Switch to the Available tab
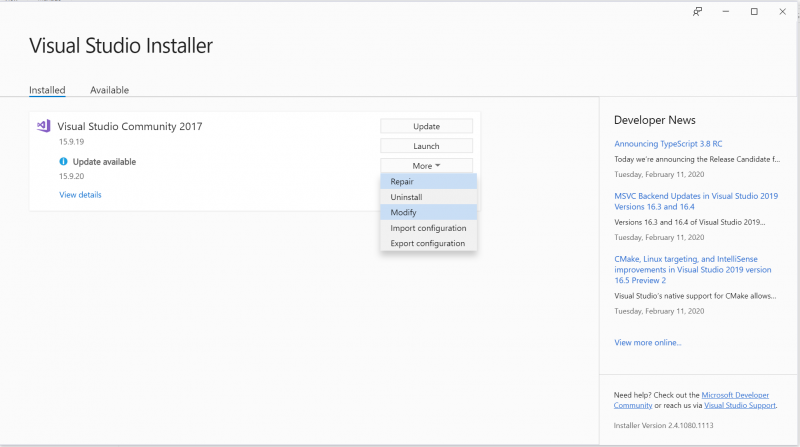The height and width of the screenshot is (447, 800). 109,90
